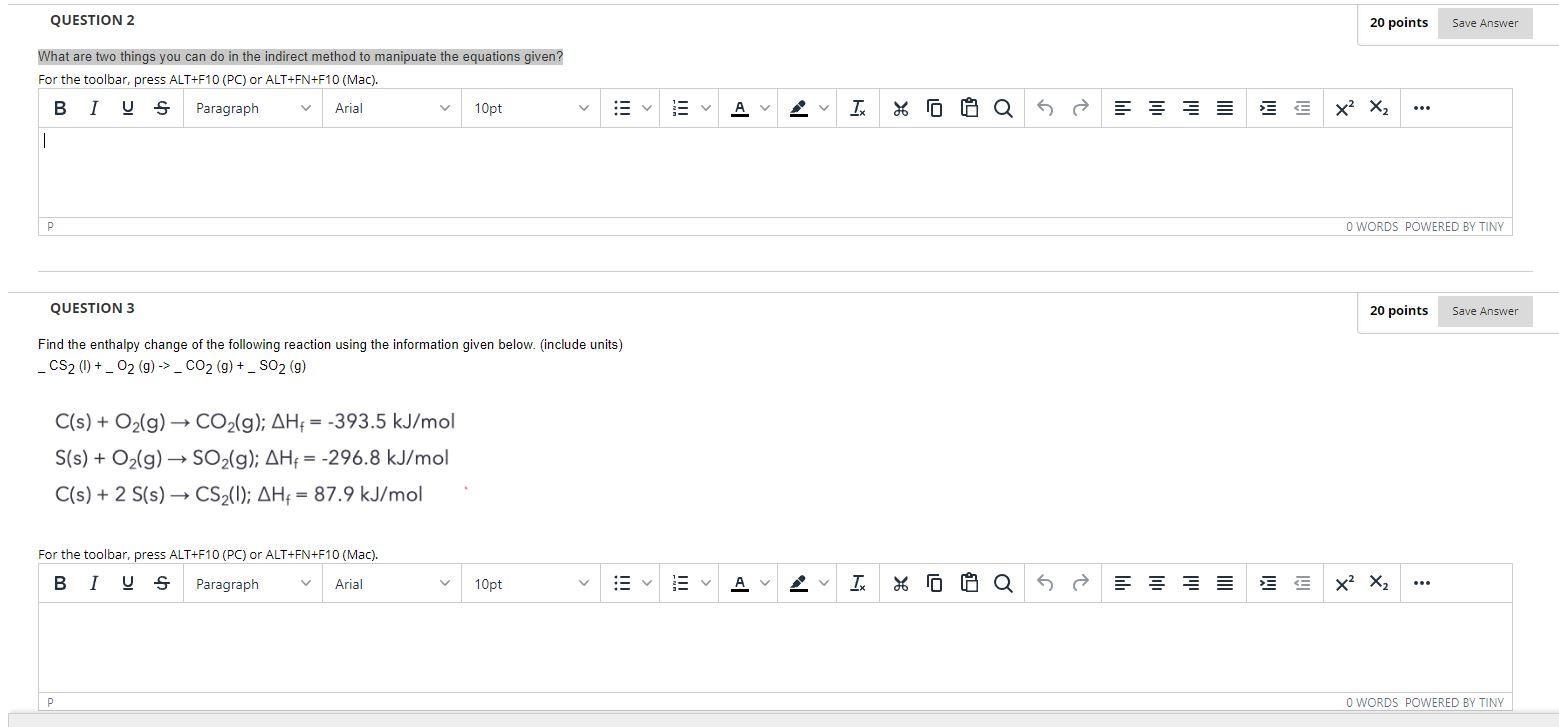Save Answer for Question 3
This screenshot has width=1559, height=727.
pyautogui.click(x=1485, y=311)
